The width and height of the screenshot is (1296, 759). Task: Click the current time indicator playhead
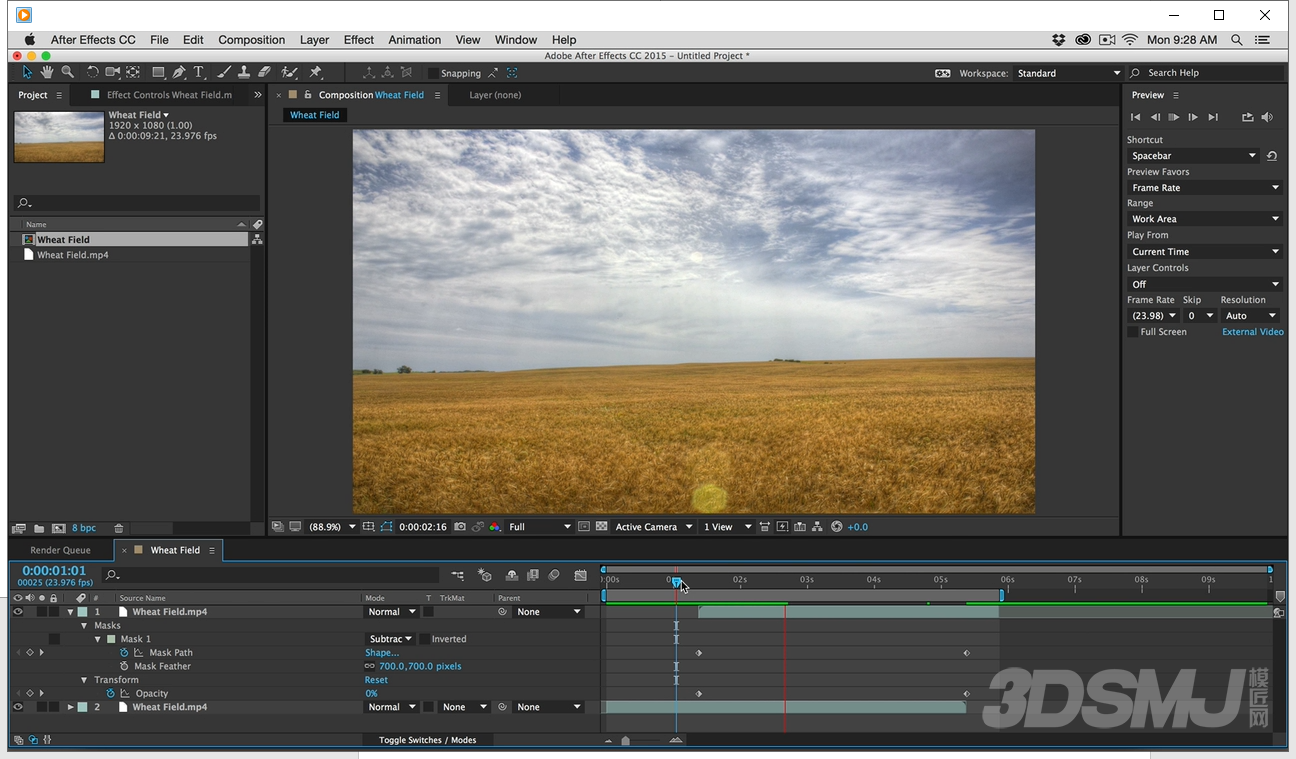click(676, 581)
